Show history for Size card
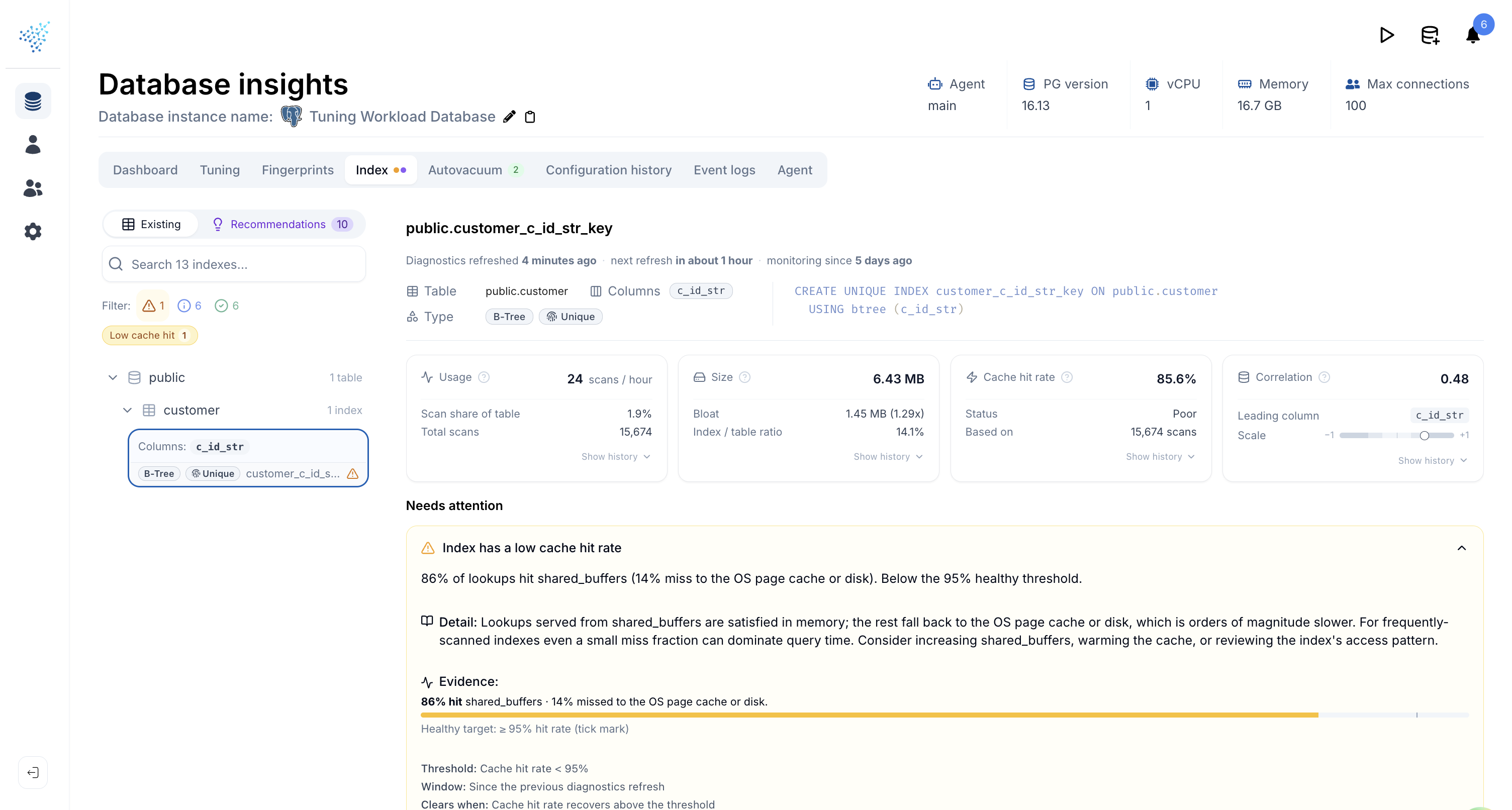This screenshot has width=1512, height=810. pyautogui.click(x=888, y=457)
